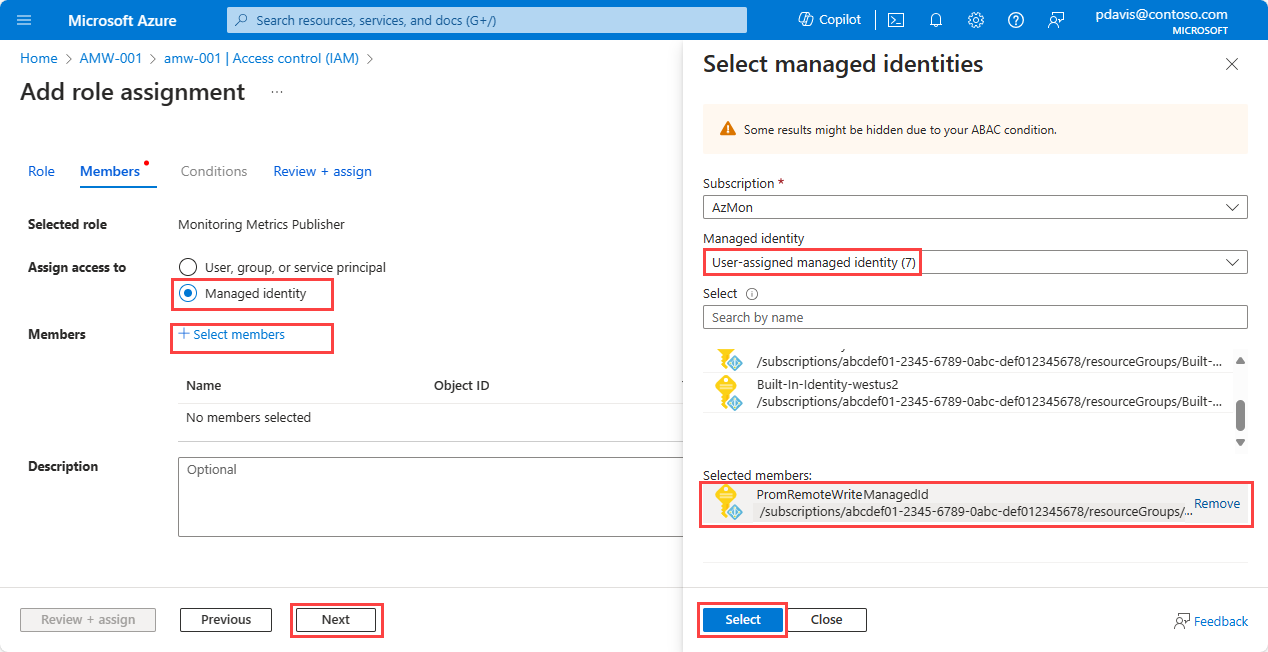Switch to the Role tab
This screenshot has height=652, width=1268.
(x=41, y=171)
